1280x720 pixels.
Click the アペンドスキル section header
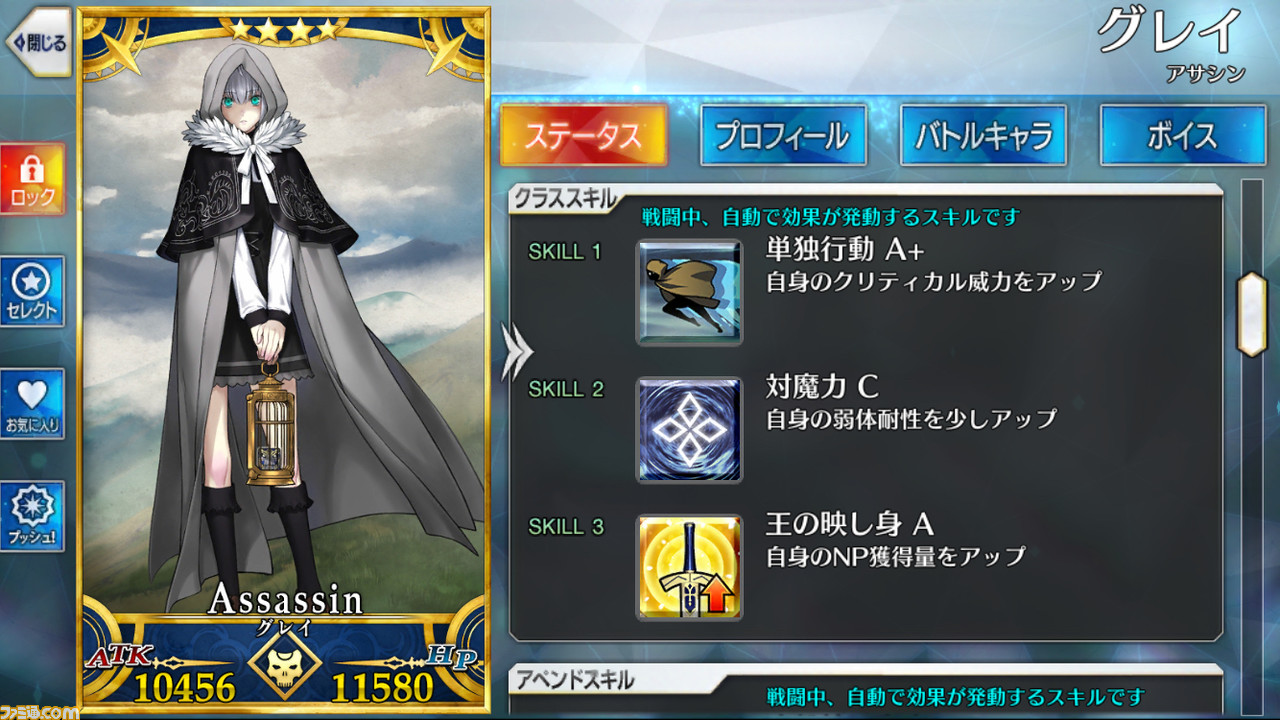pyautogui.click(x=574, y=681)
